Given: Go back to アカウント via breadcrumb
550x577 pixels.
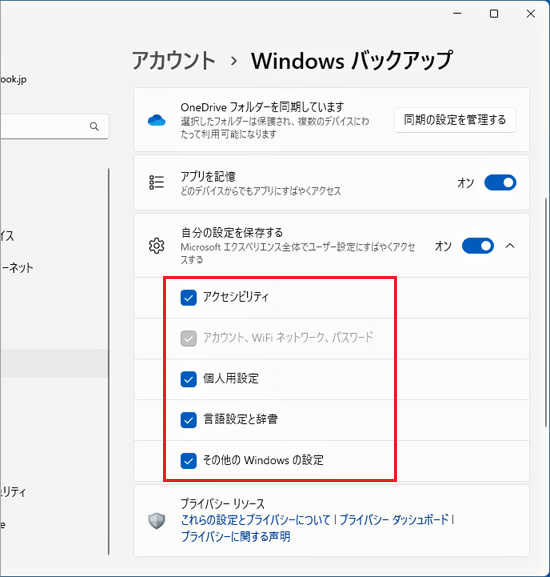Looking at the screenshot, I should (x=174, y=61).
